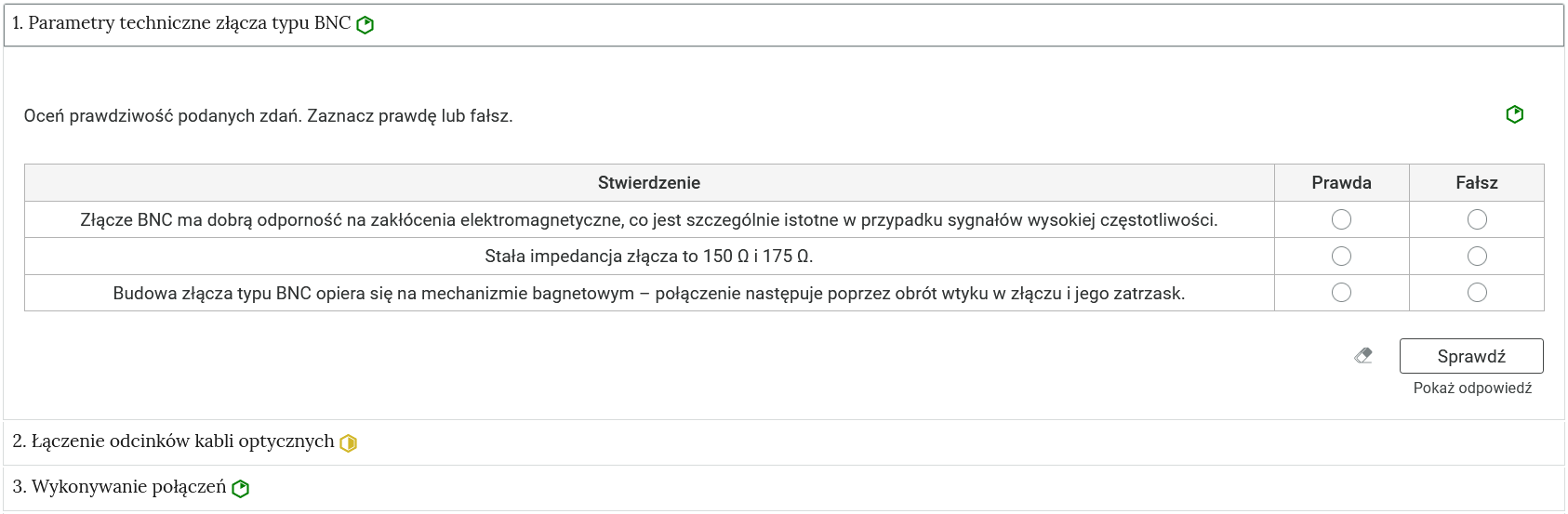
Task: Click the yellow hexagon icon beside optical cables
Action: pos(349,443)
